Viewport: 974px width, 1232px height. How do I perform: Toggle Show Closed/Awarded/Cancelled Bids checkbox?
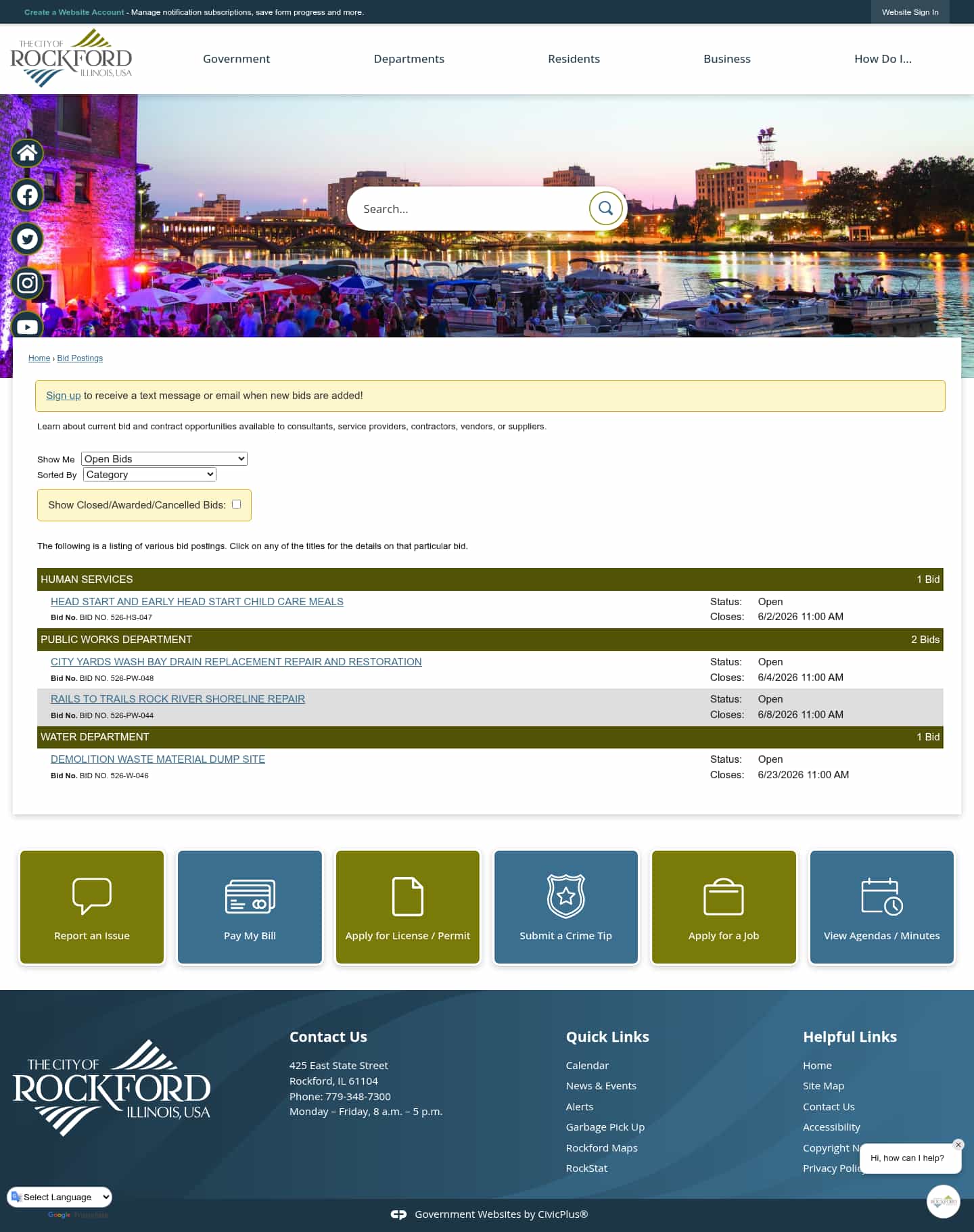click(x=236, y=504)
